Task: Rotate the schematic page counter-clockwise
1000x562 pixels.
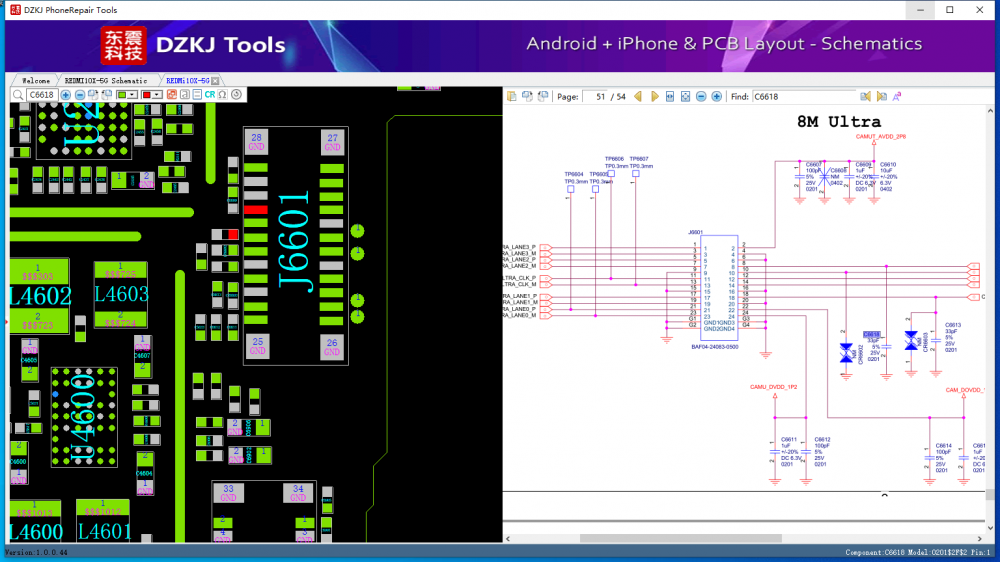Action: 543,96
